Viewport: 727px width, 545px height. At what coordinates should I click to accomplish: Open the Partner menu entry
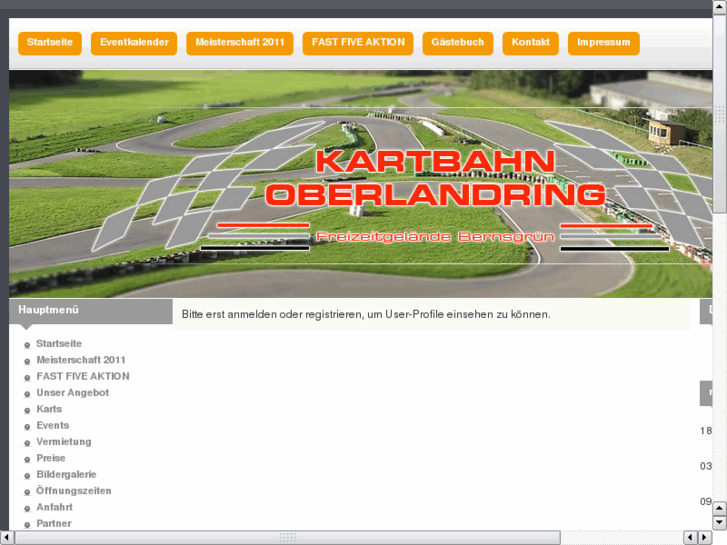pyautogui.click(x=54, y=523)
